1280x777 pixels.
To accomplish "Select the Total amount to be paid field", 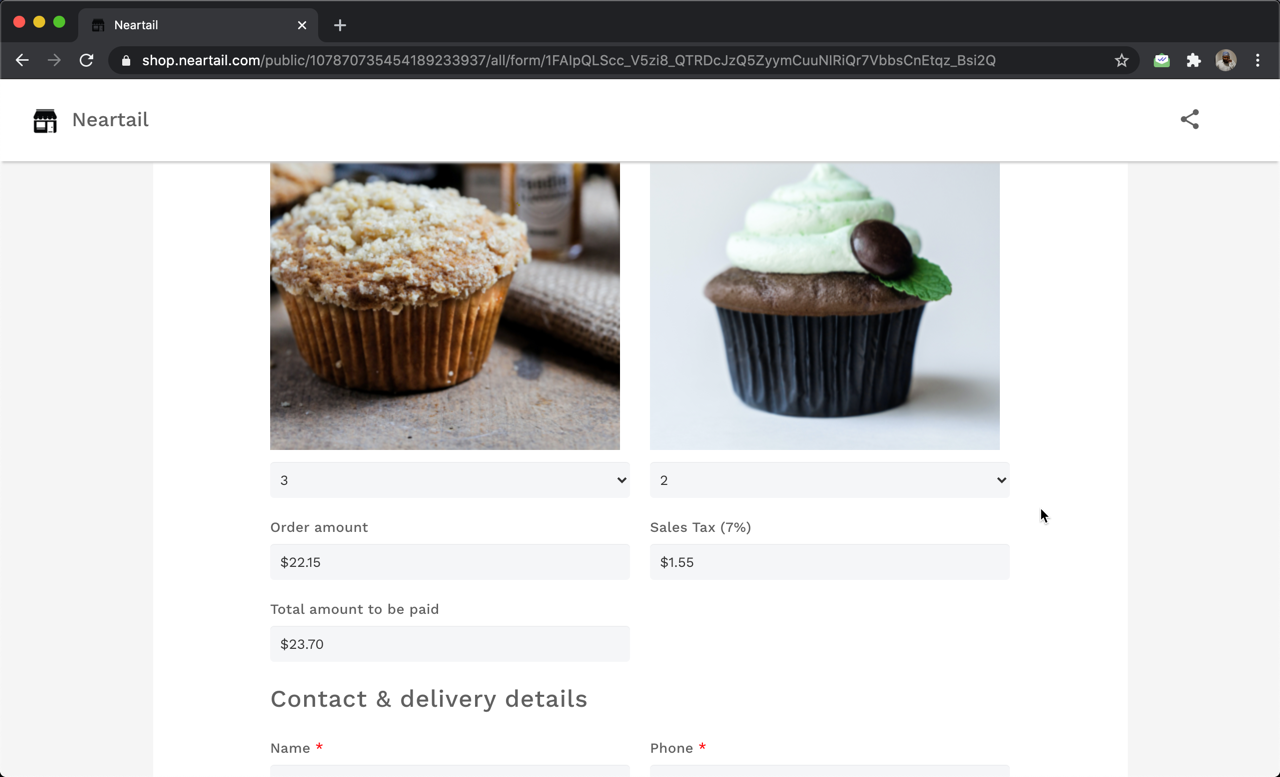I will (449, 643).
